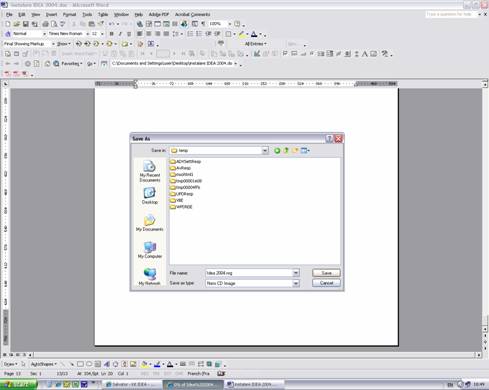The height and width of the screenshot is (390, 489).
Task: Click the Desktop shortcut in Save As dialog
Action: (150, 195)
